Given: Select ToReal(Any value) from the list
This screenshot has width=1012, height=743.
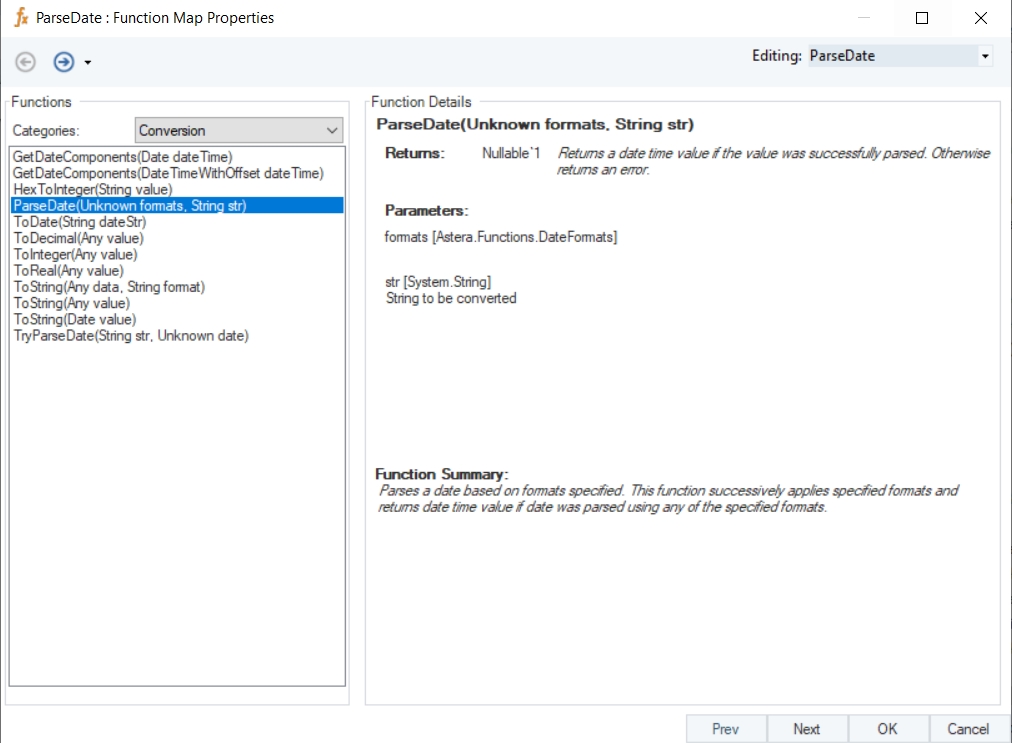Looking at the screenshot, I should [68, 270].
